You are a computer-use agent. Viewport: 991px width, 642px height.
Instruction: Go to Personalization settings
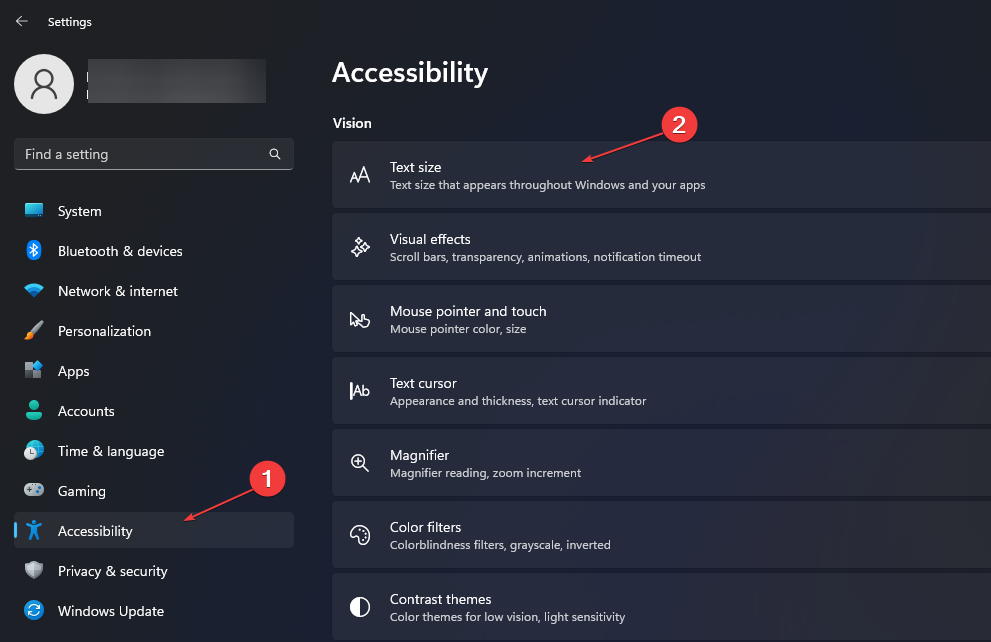click(154, 331)
